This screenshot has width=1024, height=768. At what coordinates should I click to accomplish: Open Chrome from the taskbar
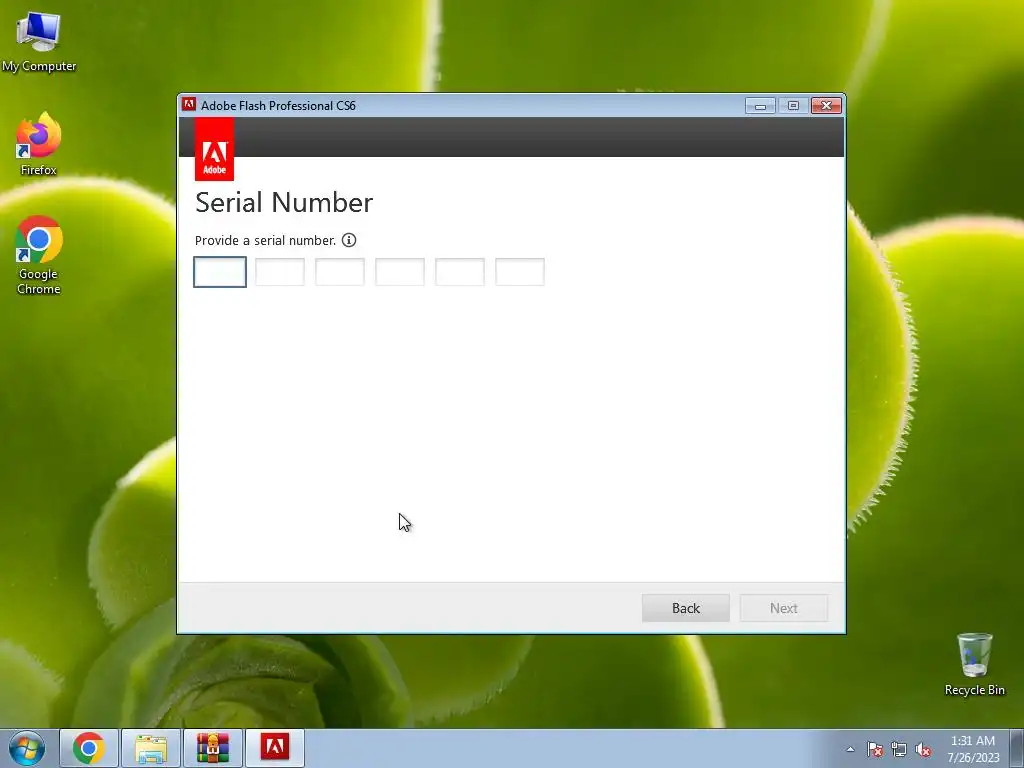(x=89, y=748)
